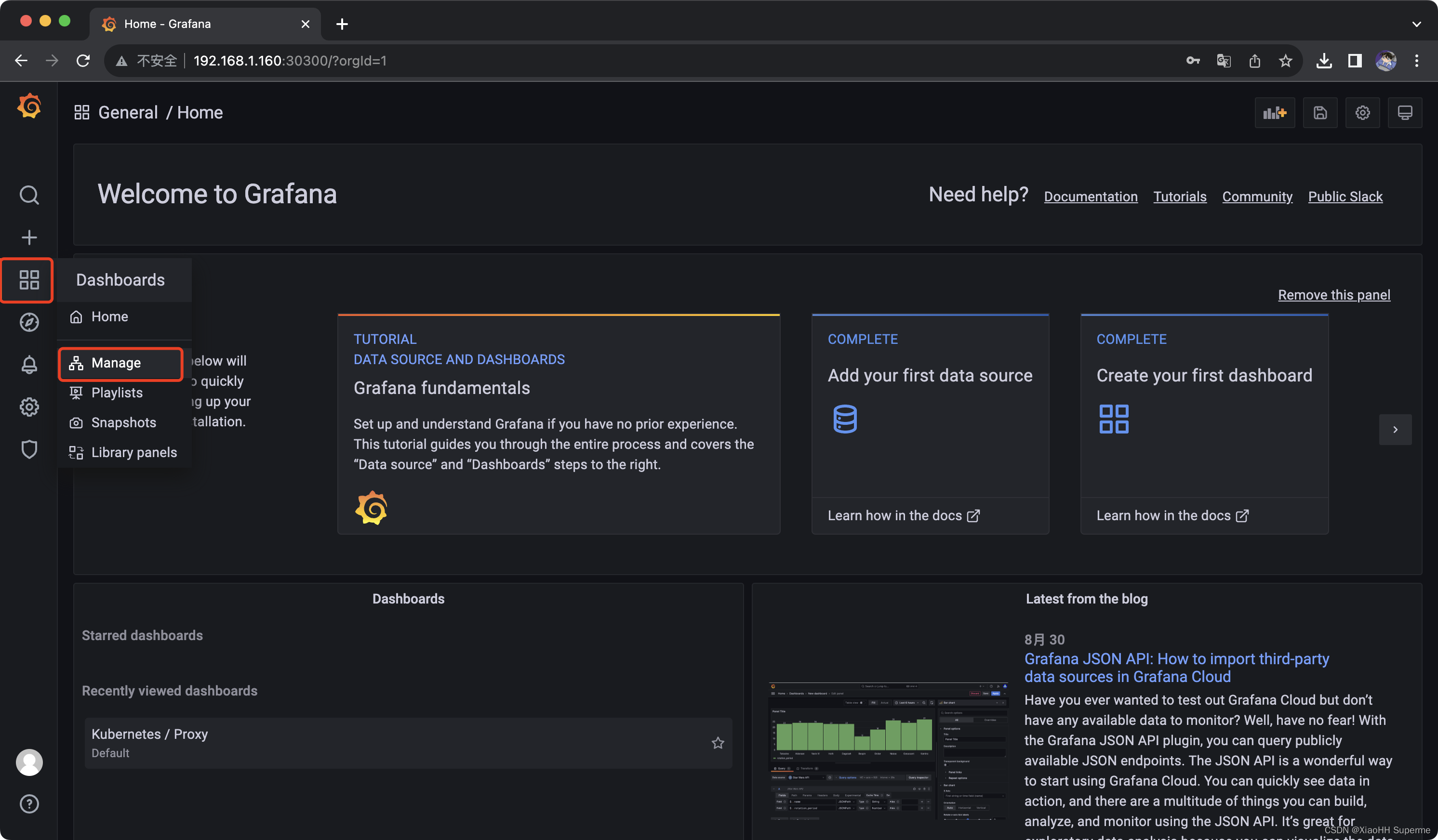Open the Grafana JSON API blog article
This screenshot has height=840, width=1438.
coord(1177,668)
